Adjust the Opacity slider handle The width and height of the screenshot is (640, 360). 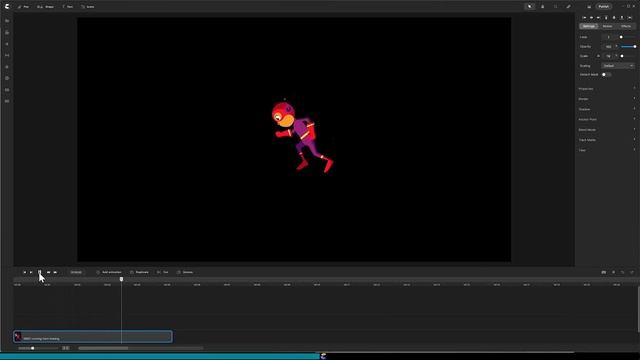(635, 47)
